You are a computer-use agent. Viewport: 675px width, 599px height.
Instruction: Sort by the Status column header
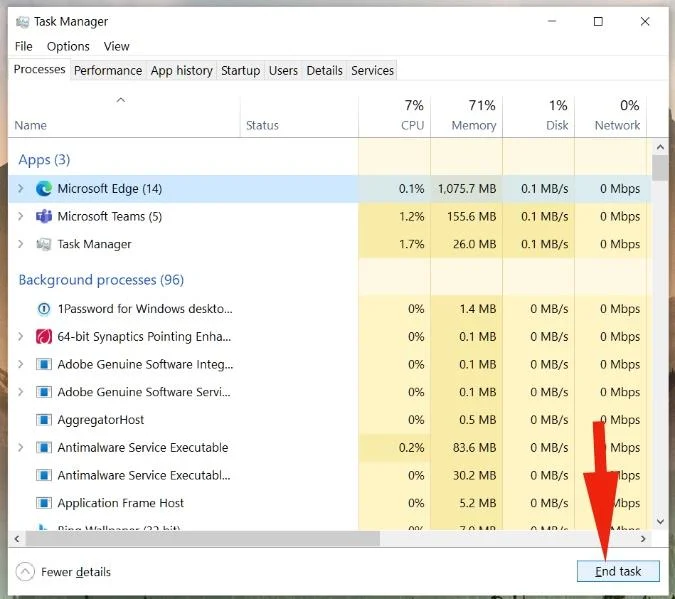tap(299, 115)
